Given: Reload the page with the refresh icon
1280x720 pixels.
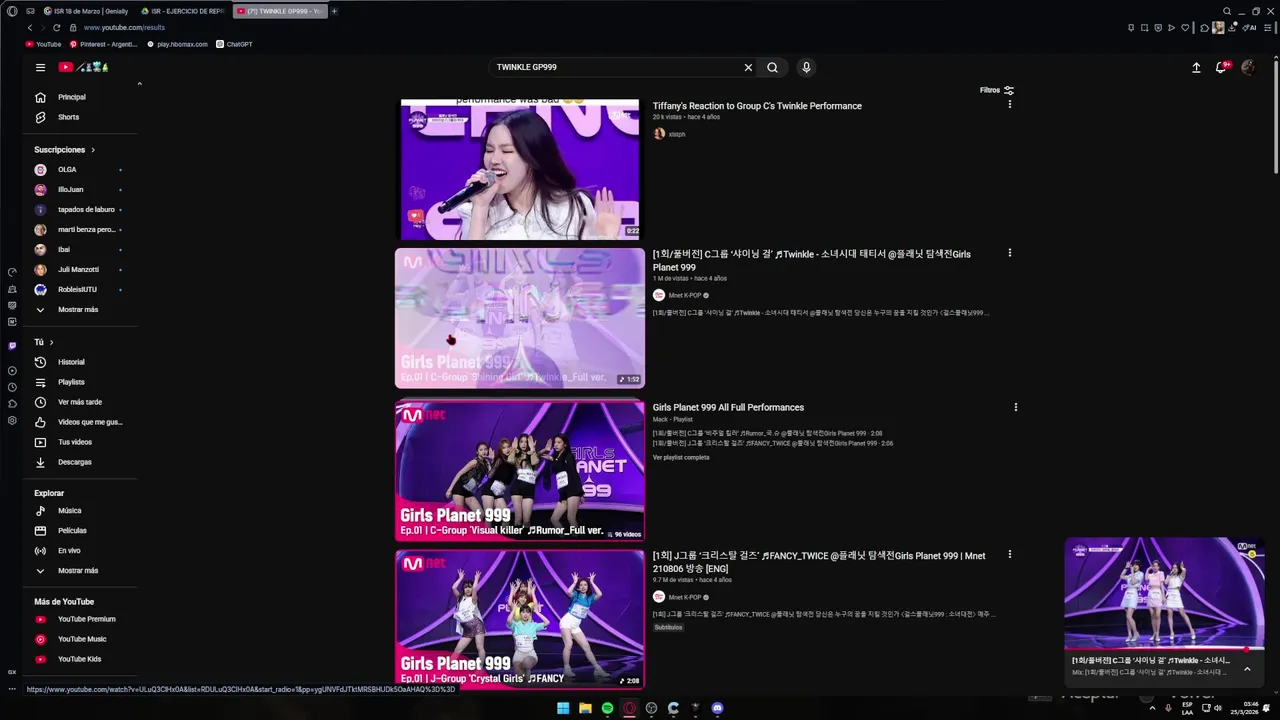Looking at the screenshot, I should coord(58,28).
